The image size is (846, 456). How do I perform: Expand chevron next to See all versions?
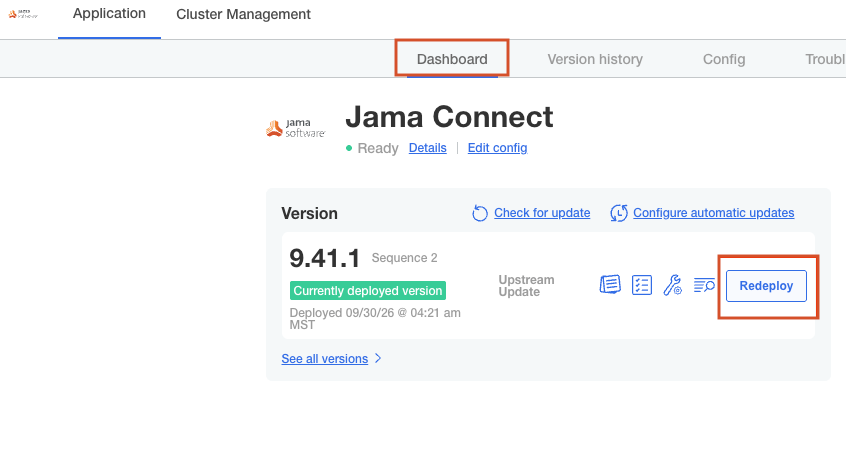point(378,358)
